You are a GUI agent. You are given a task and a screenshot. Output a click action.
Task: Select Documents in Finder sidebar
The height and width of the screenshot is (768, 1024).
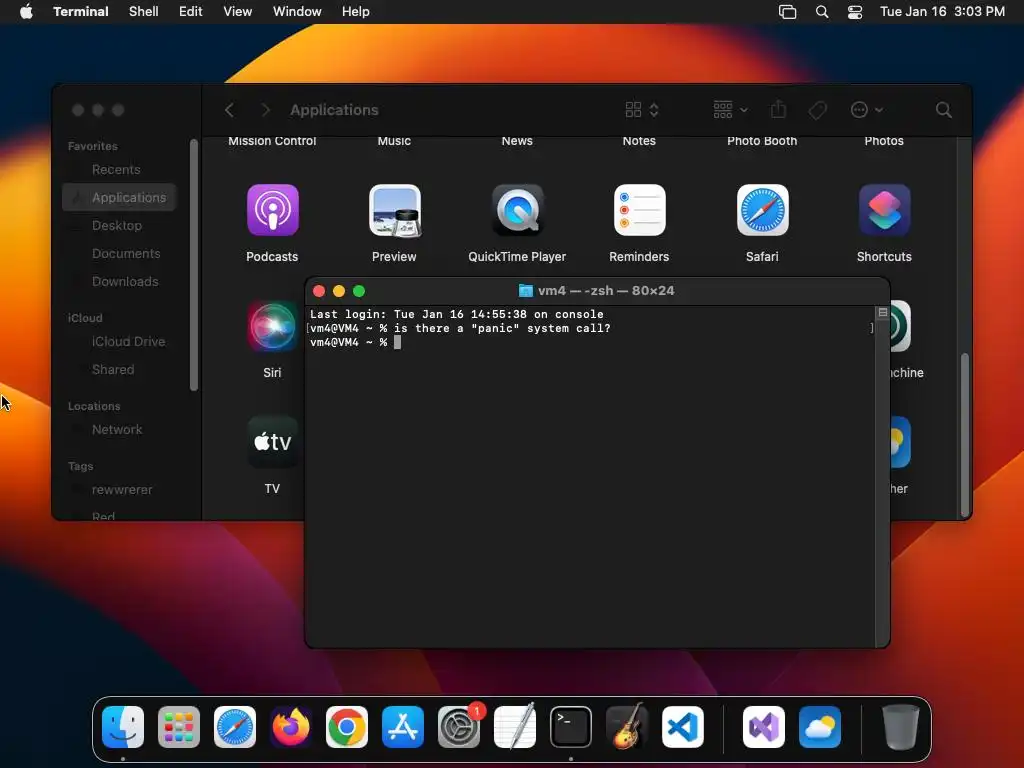(x=120, y=253)
